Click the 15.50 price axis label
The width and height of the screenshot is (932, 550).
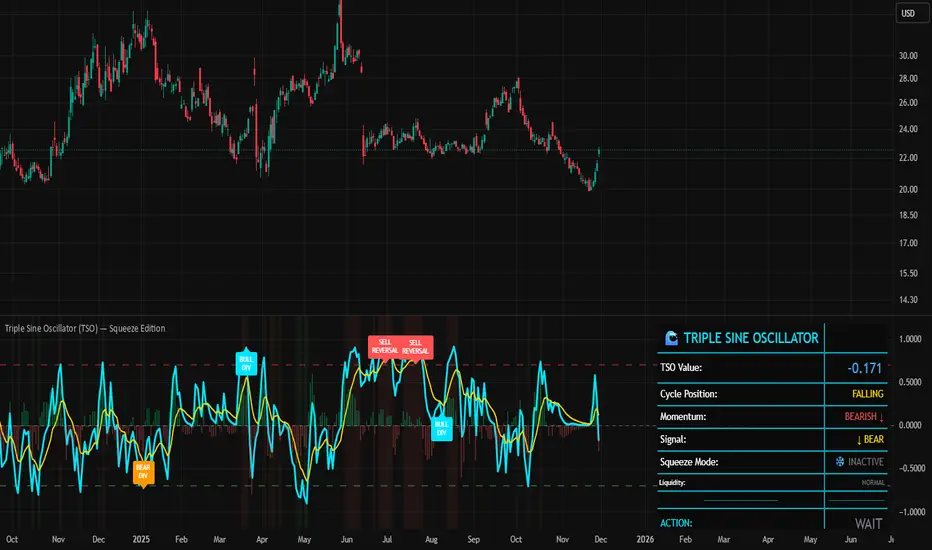point(908,273)
